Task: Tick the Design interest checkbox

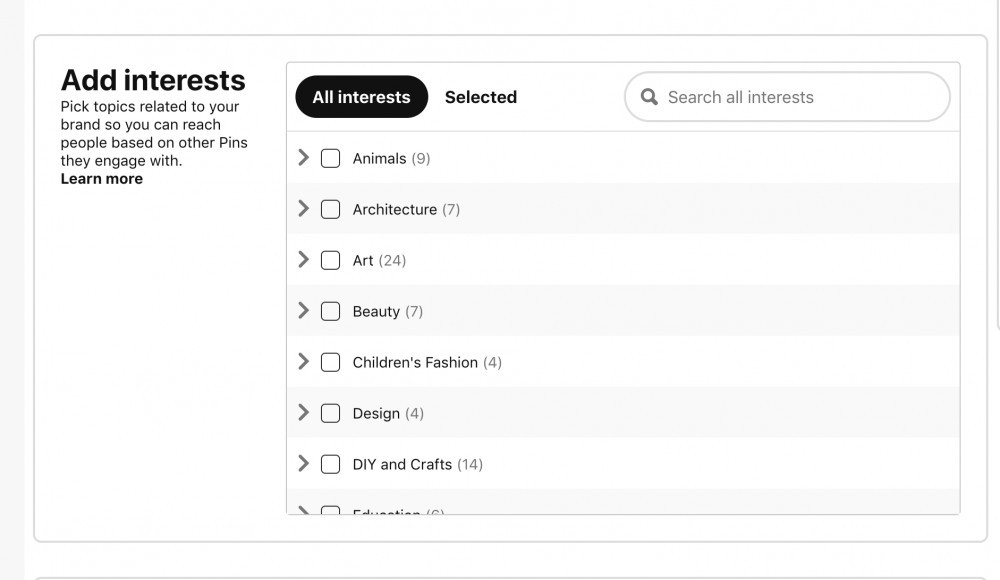Action: (330, 413)
